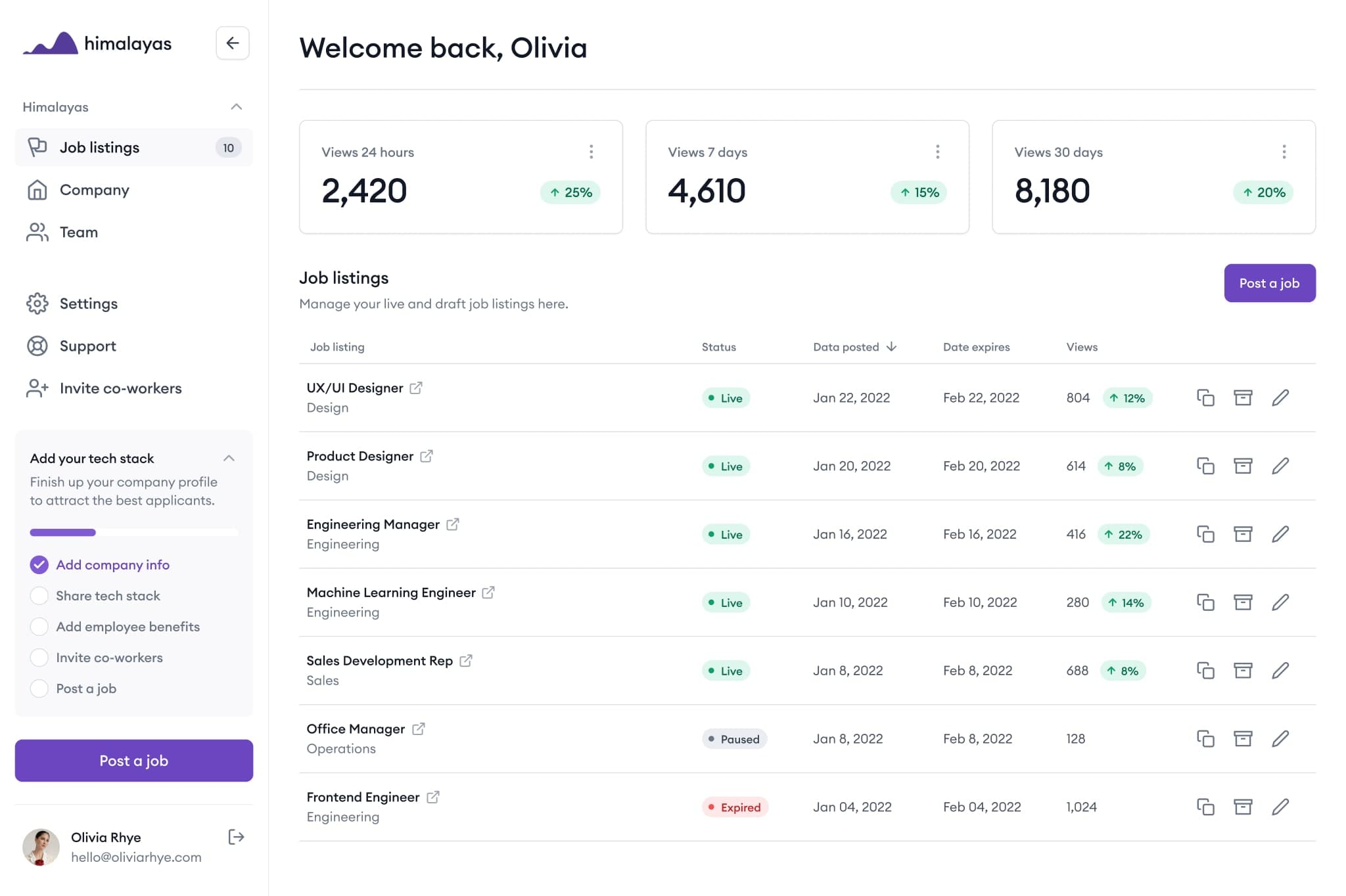
Task: Duplicate the Office Manager job listing
Action: click(1205, 738)
